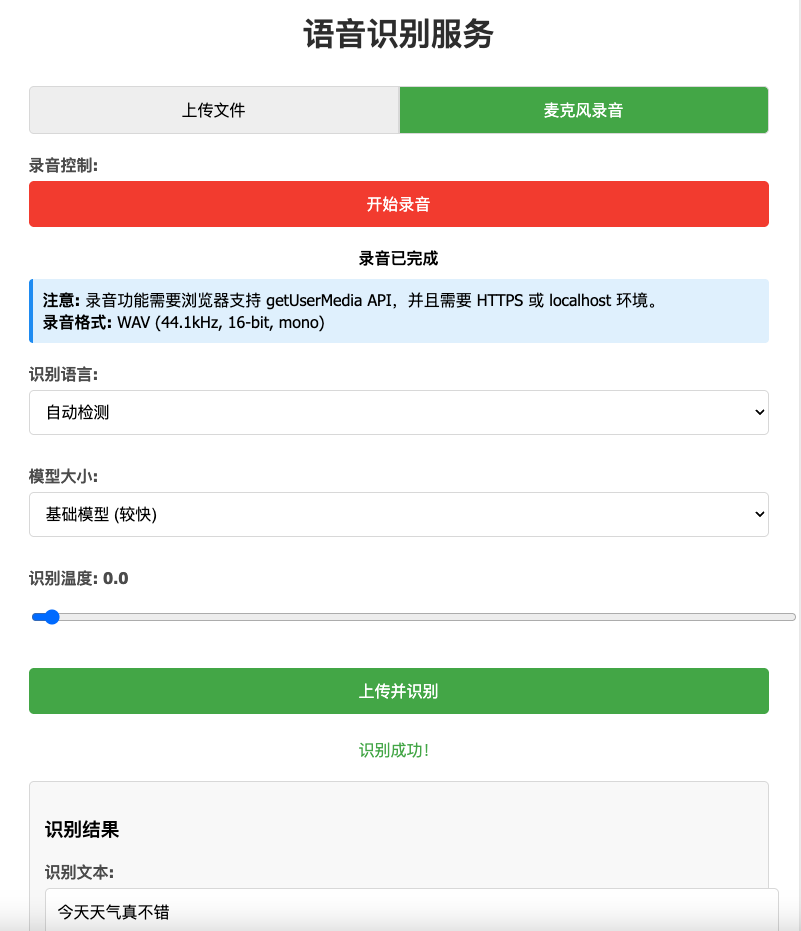The height and width of the screenshot is (931, 801).
Task: Click the 识别温度 0.0 label
Action: tap(79, 578)
